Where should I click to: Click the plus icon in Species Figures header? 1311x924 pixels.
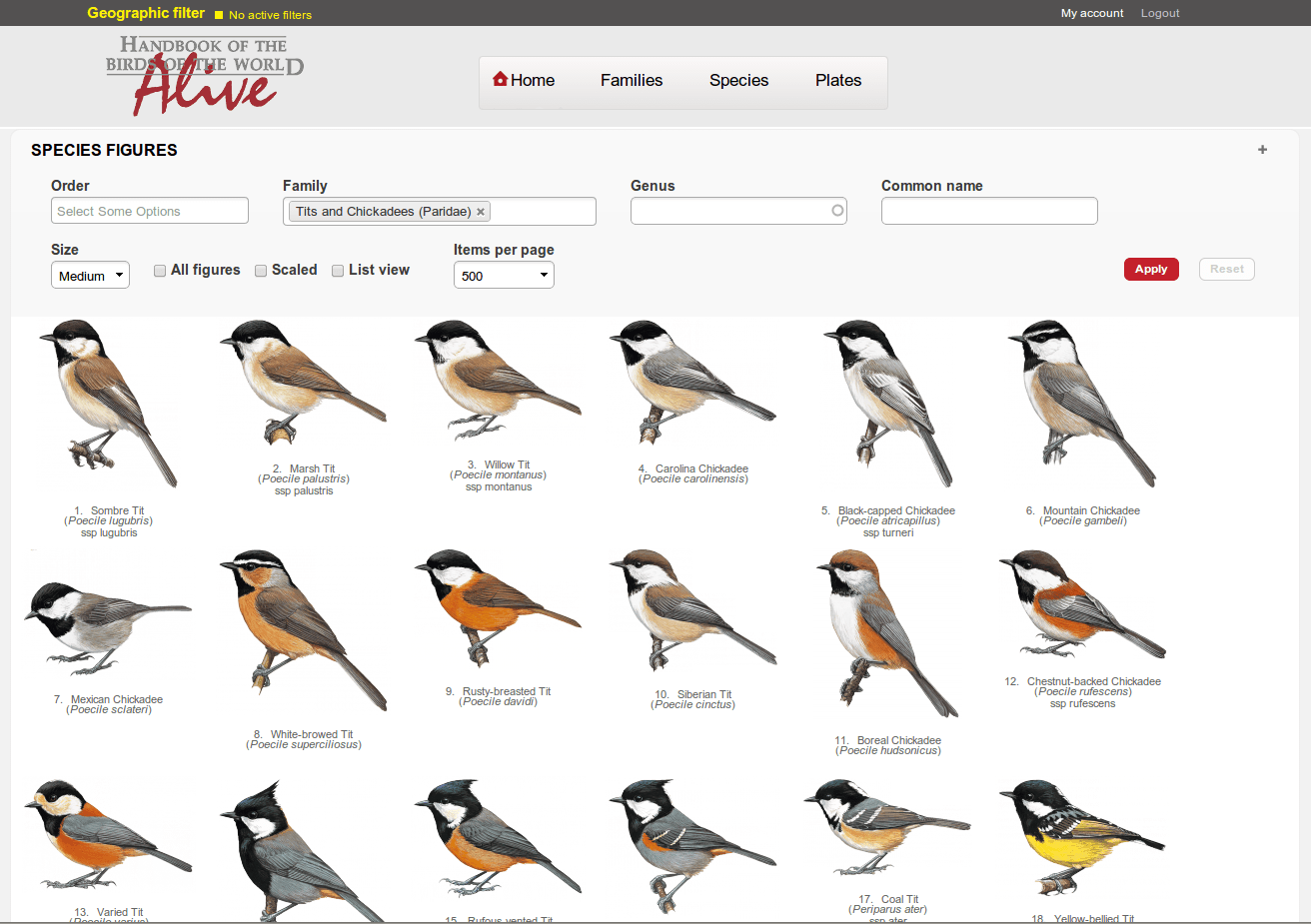click(1262, 150)
